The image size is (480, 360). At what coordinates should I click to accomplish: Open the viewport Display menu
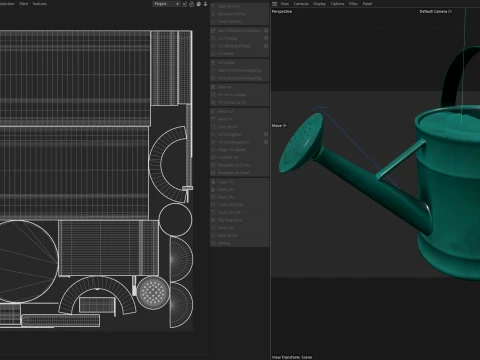click(319, 4)
